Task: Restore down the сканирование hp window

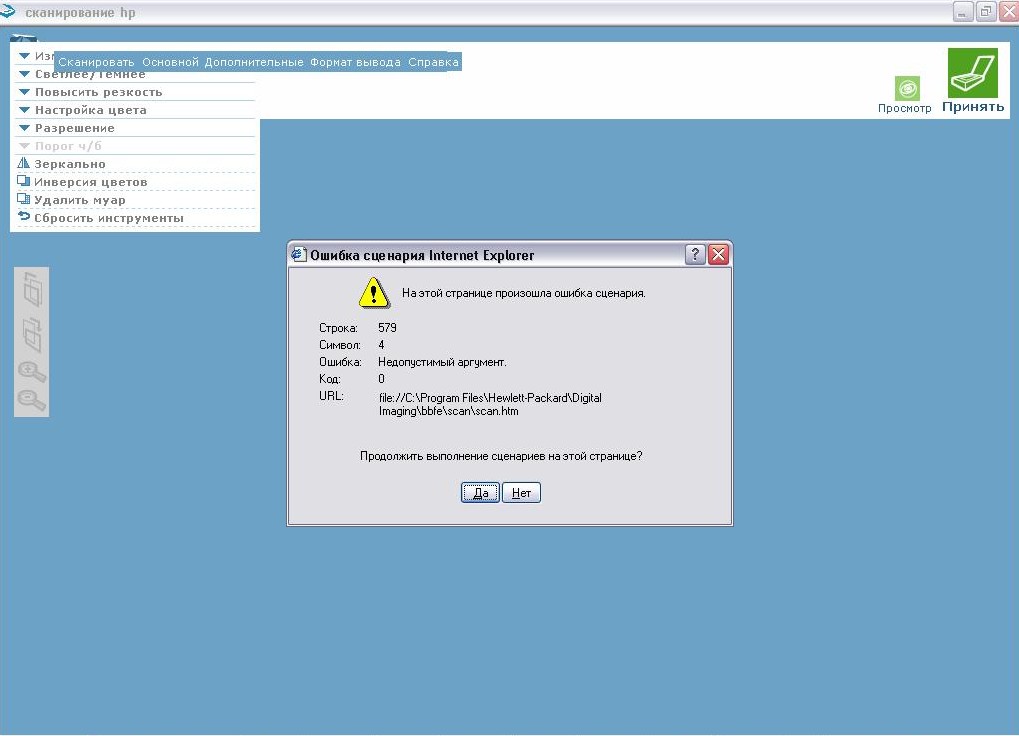Action: coord(986,12)
